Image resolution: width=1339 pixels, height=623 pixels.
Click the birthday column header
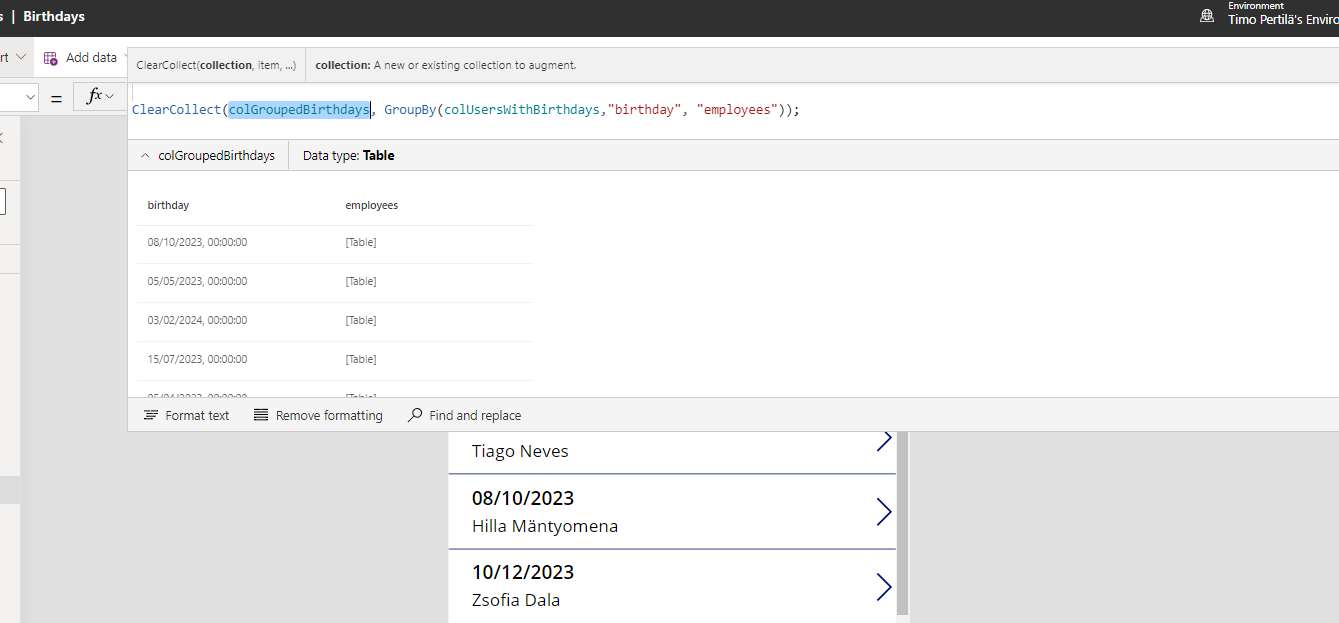point(168,205)
